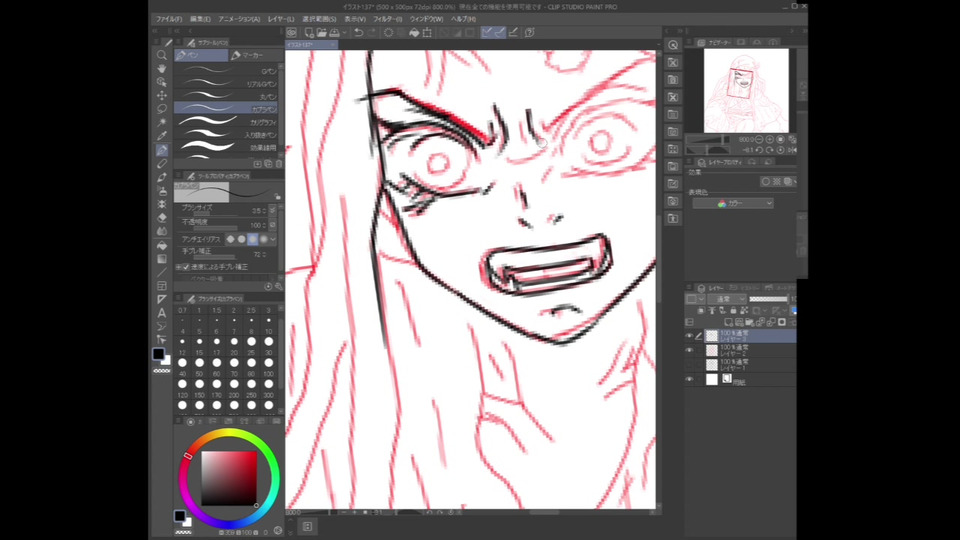Select the 効果線用 sub tool

coord(226,148)
